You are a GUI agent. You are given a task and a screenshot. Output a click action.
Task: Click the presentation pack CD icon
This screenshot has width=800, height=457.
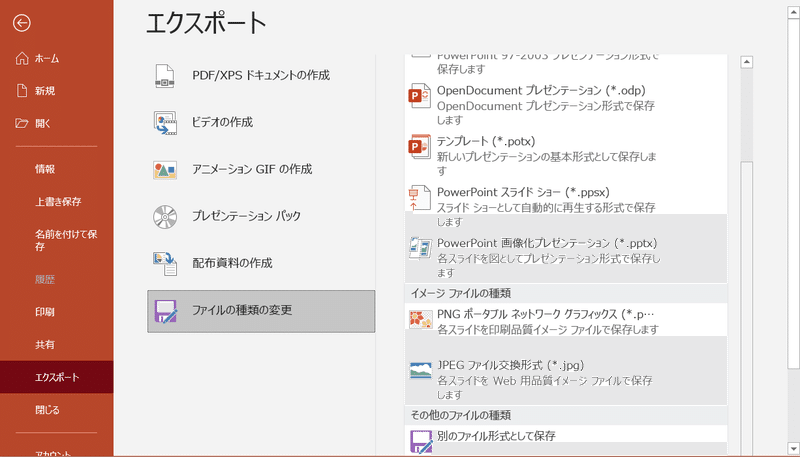click(165, 217)
